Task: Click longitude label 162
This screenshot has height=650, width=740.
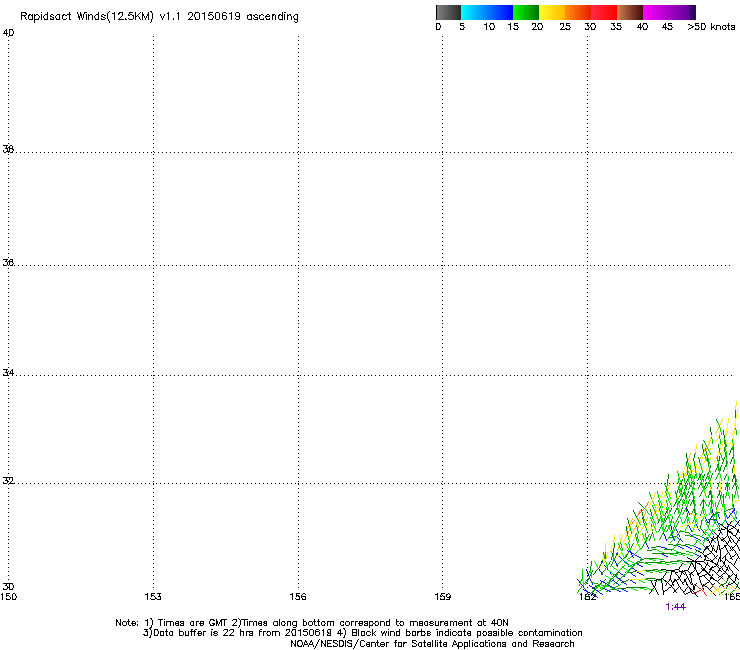Action: click(588, 597)
